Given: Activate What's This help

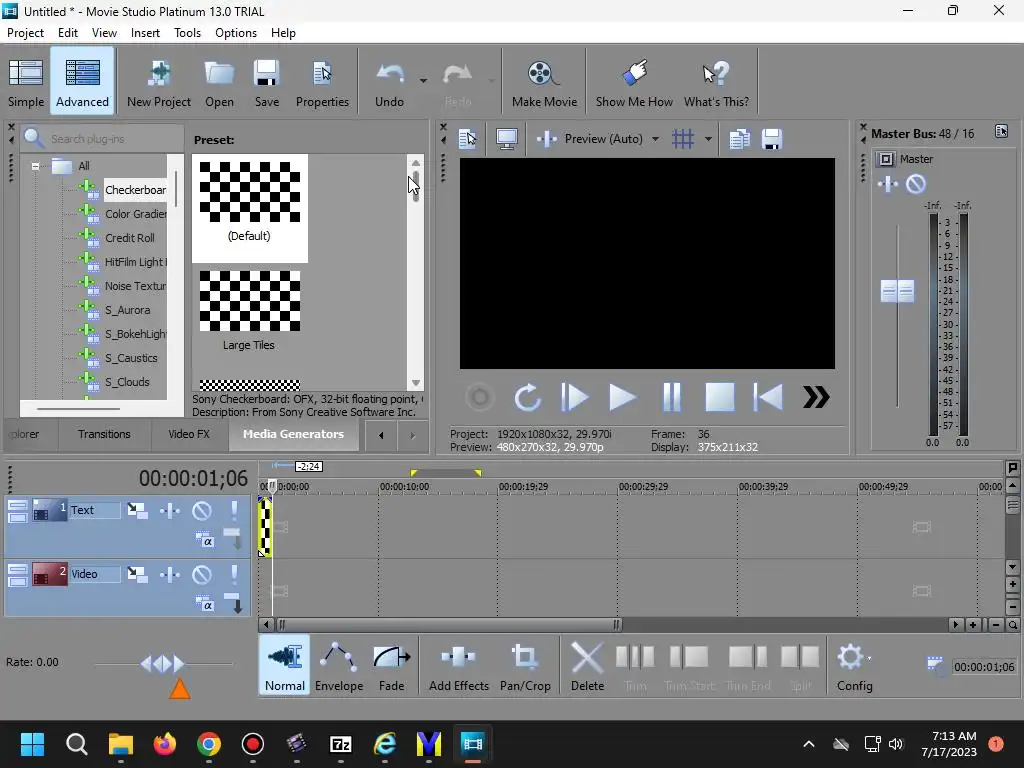Looking at the screenshot, I should [x=716, y=82].
